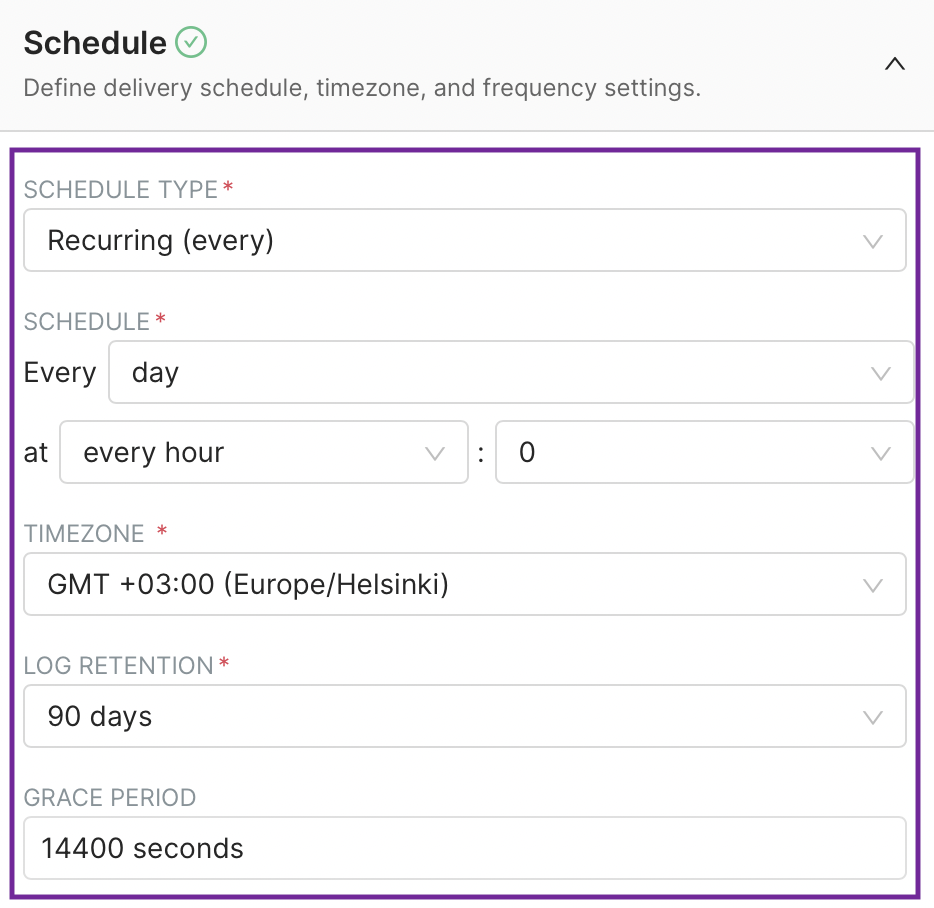Open the Timezone dropdown showing Europe/Helsinki

click(x=440, y=584)
